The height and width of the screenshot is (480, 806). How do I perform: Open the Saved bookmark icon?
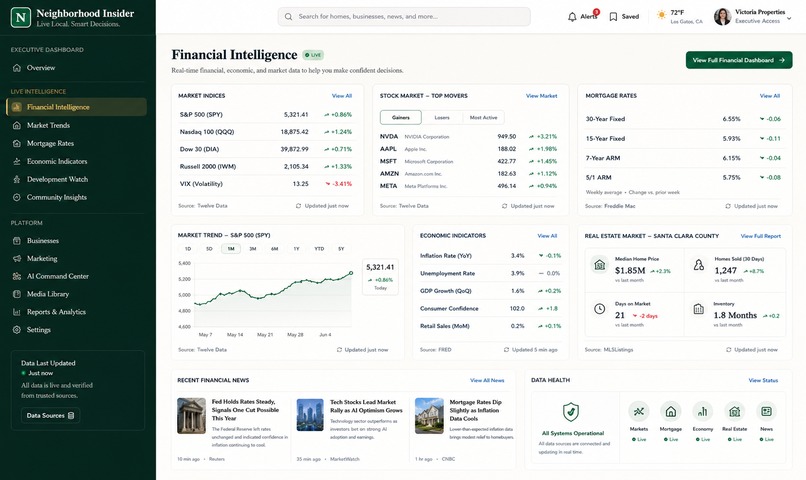point(613,17)
